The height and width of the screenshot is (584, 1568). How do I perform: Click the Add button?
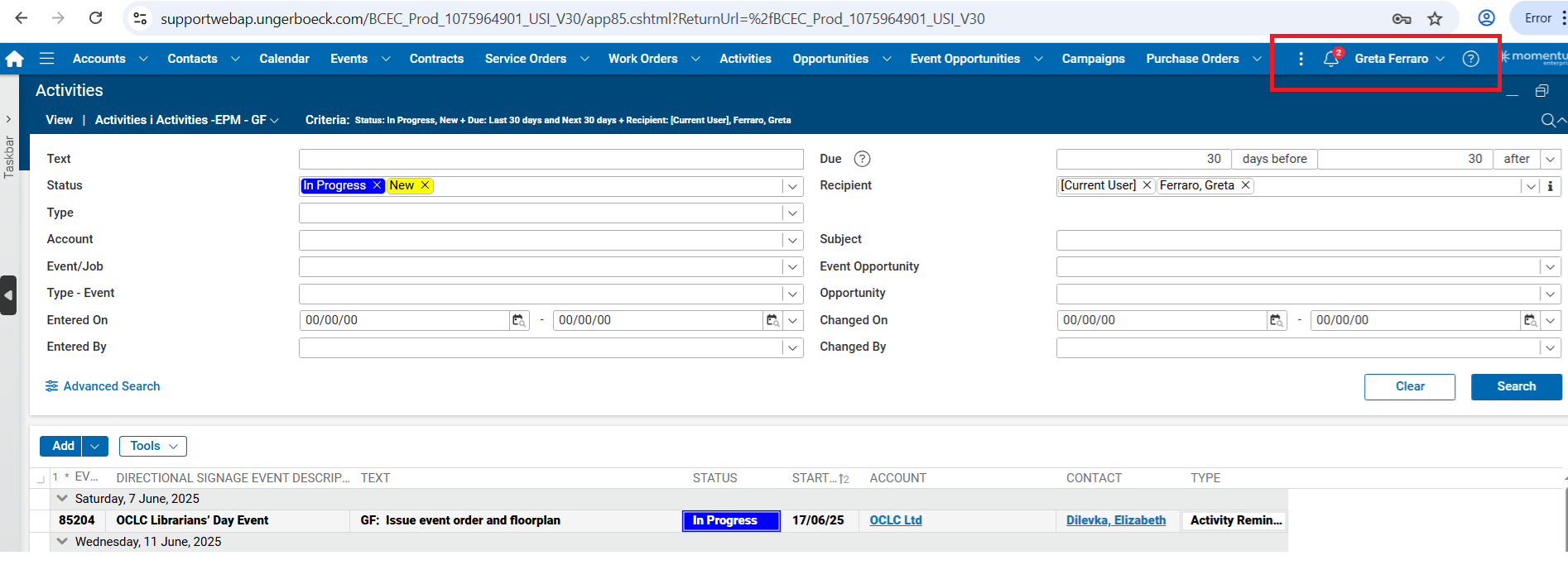pyautogui.click(x=63, y=447)
